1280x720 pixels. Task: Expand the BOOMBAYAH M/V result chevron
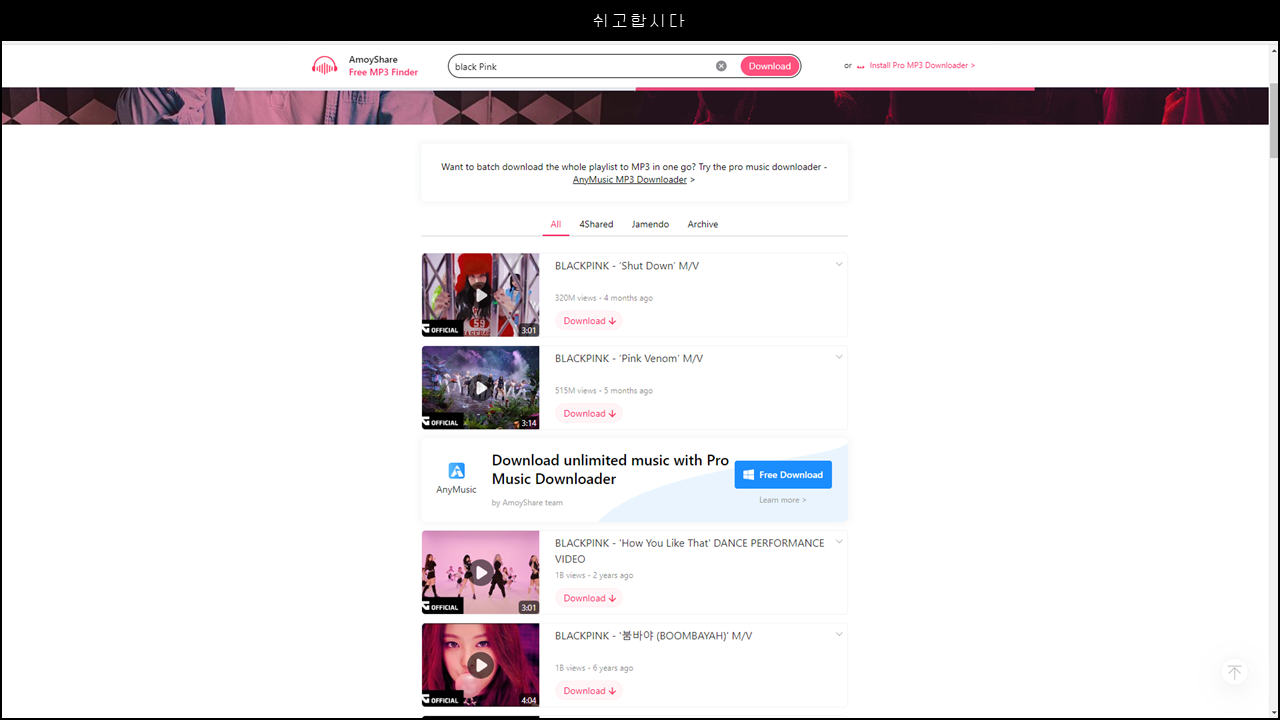839,634
